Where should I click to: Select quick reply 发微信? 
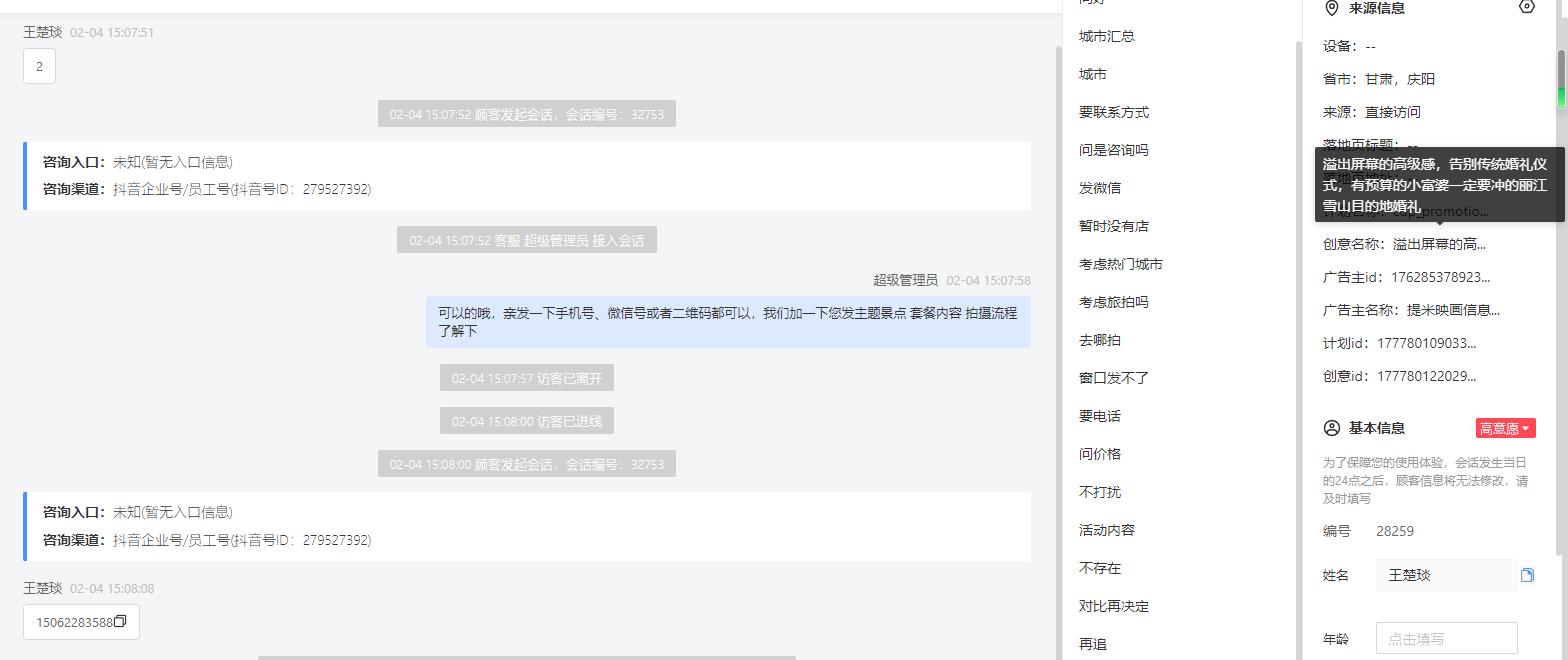[1100, 188]
